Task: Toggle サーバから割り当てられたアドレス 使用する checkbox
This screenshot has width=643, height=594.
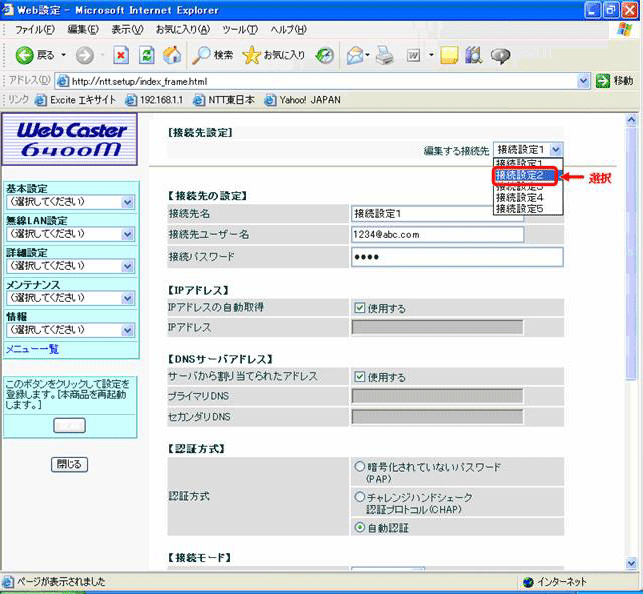Action: coord(360,377)
